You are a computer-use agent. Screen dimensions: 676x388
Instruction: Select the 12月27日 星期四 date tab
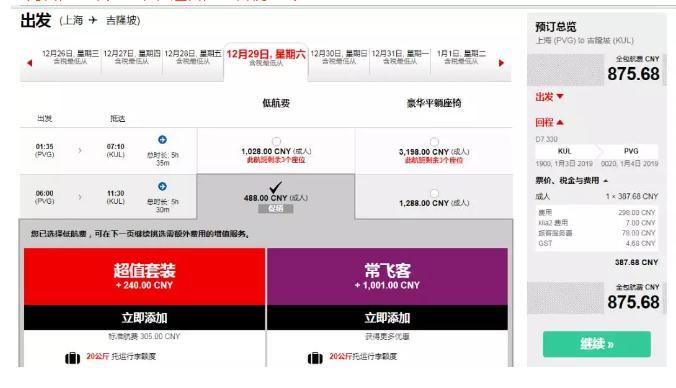point(131,57)
